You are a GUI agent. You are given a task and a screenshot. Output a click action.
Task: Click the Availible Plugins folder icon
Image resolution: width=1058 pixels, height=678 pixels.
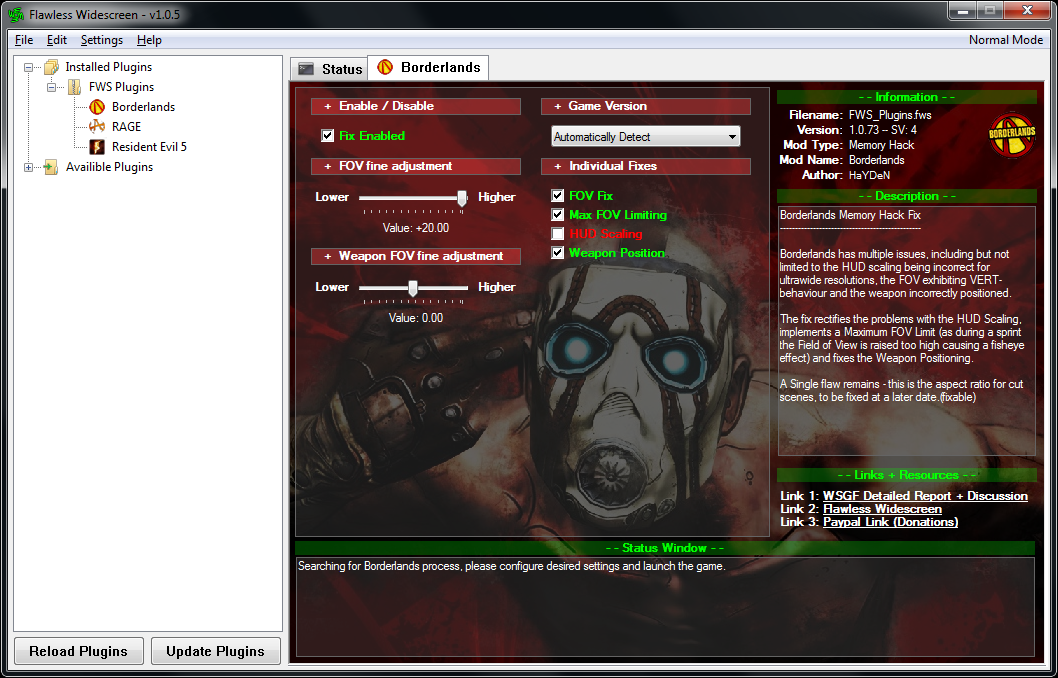coord(51,167)
